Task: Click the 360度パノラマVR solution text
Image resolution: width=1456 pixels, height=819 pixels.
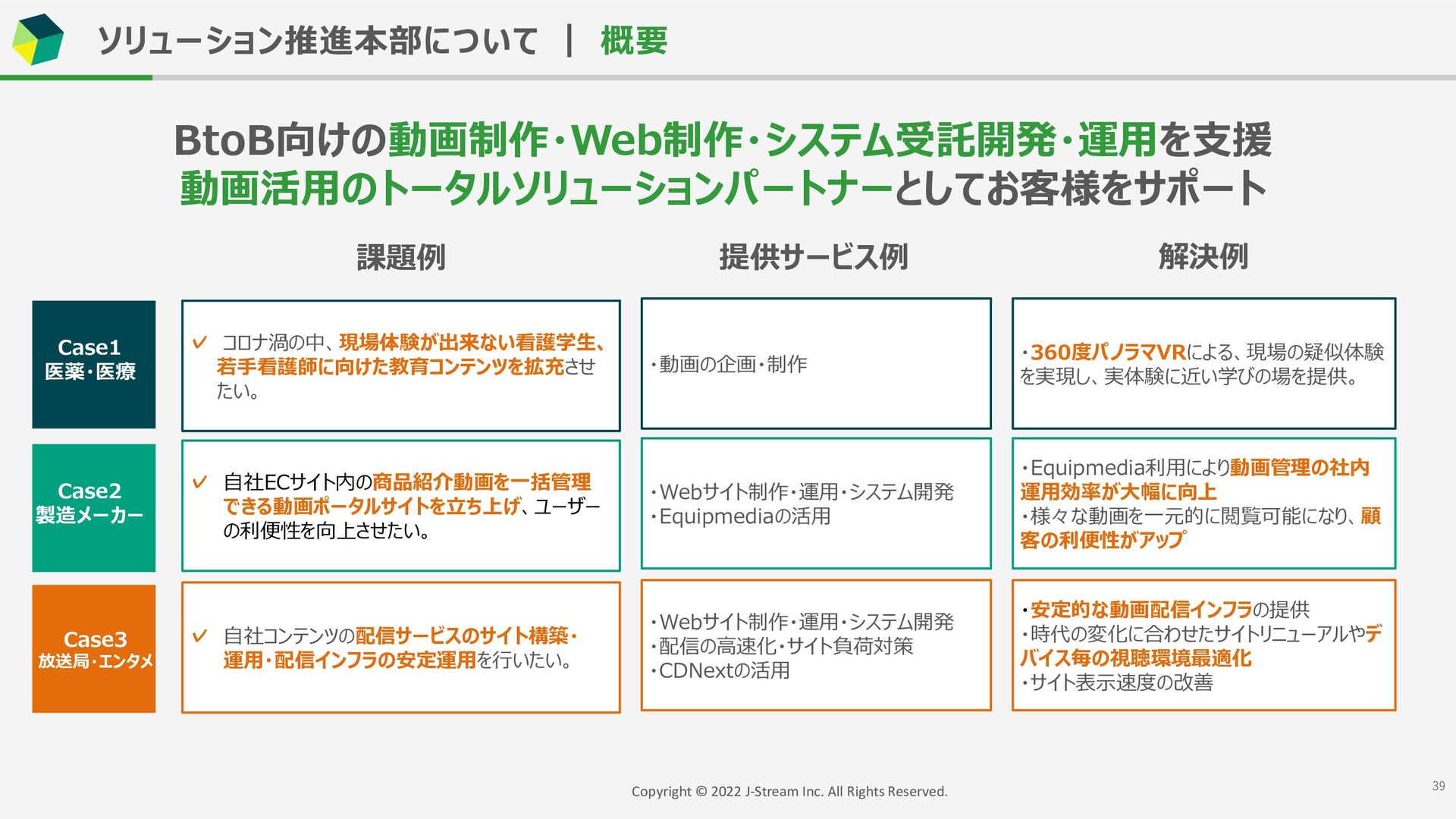Action: [1108, 352]
